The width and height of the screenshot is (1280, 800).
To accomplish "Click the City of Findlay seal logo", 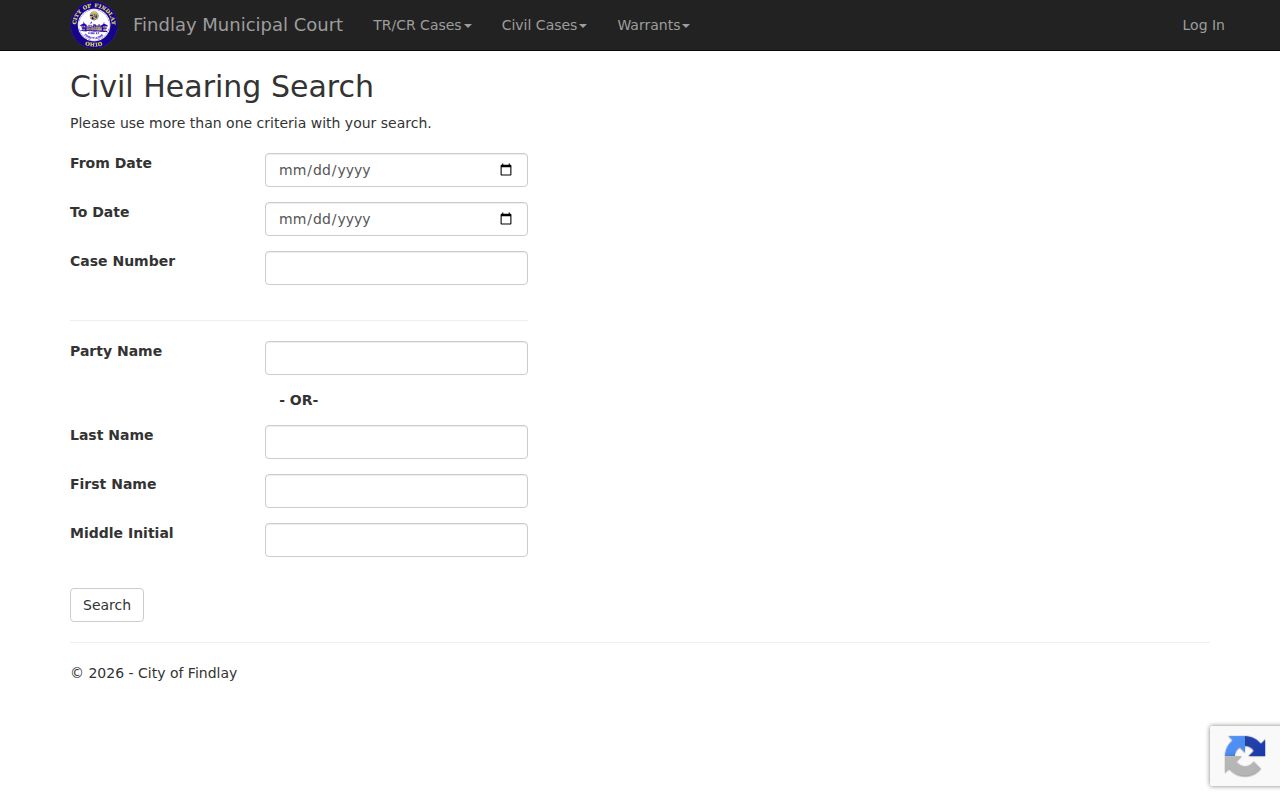I will [94, 25].
